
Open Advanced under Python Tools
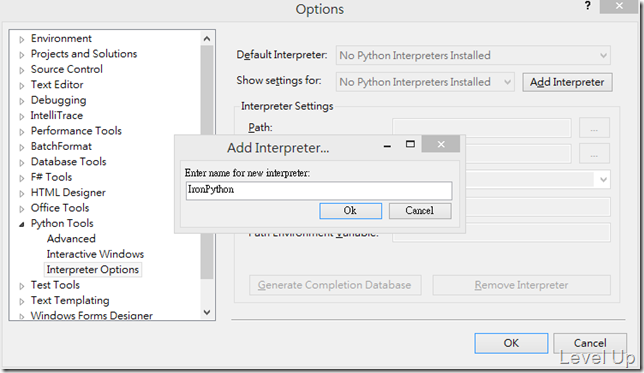point(71,239)
